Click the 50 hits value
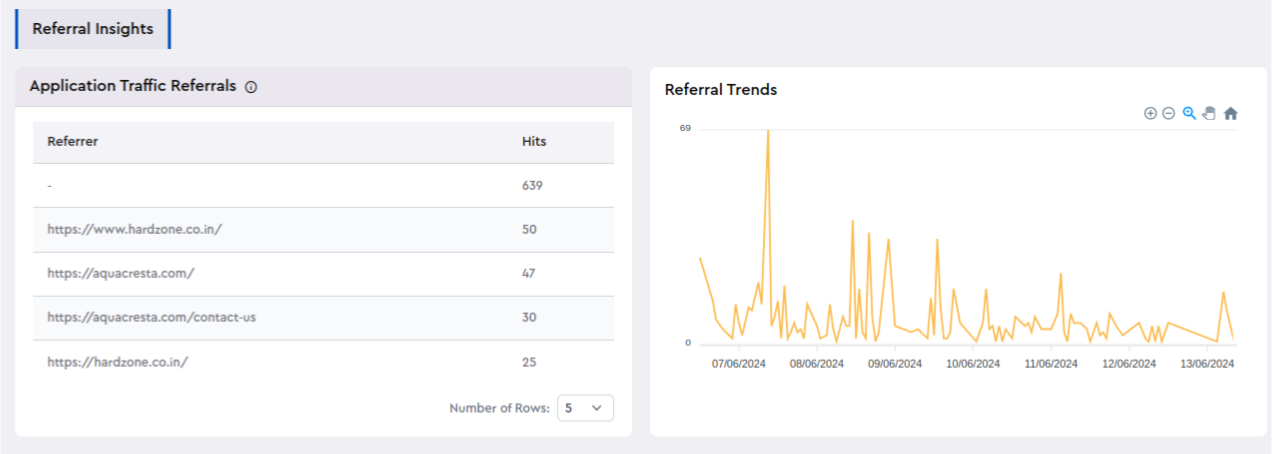 point(529,230)
